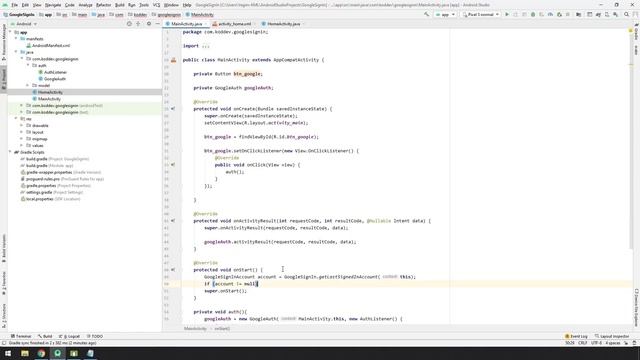The width and height of the screenshot is (640, 360).
Task: Collapse the app module tree node
Action: pyautogui.click(x=10, y=32)
